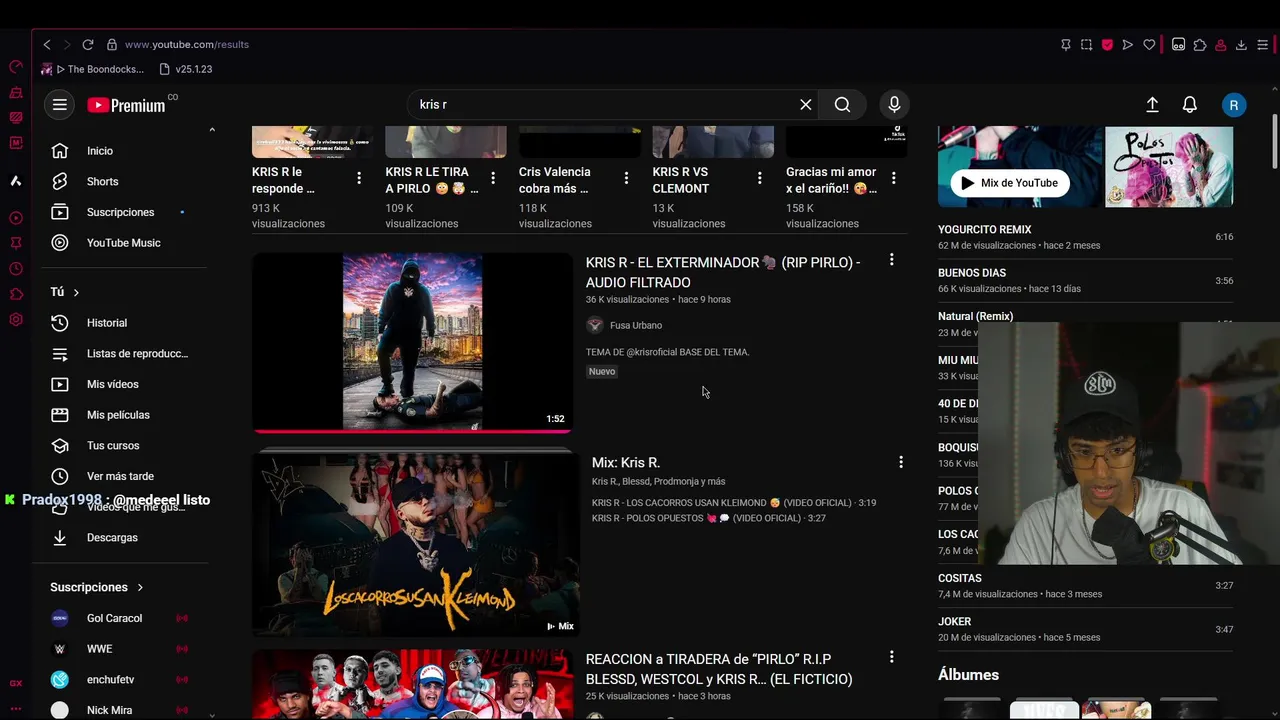This screenshot has width=1280, height=720.
Task: Open Ver más tarde in the sidebar
Action: (x=127, y=476)
